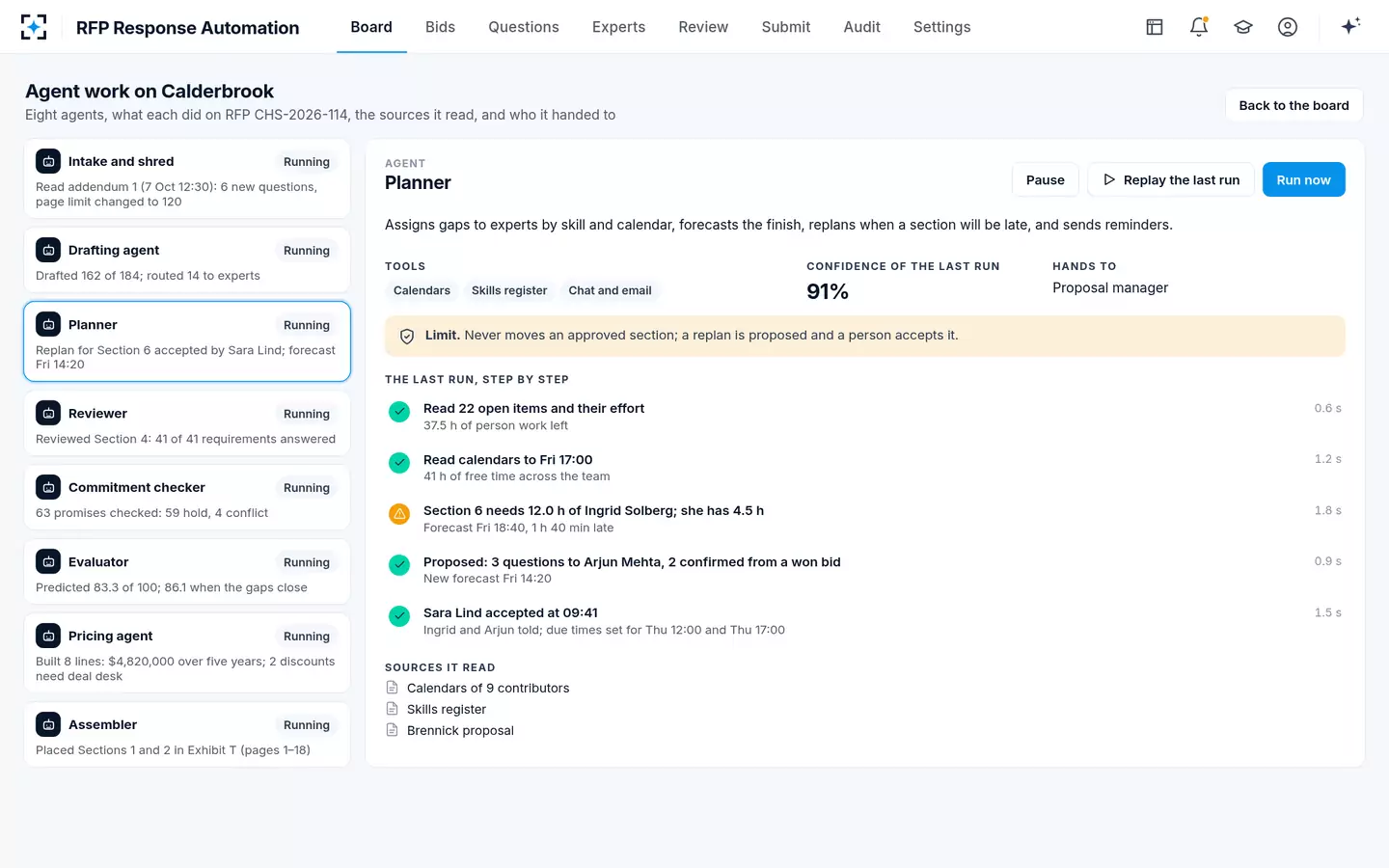Screen dimensions: 1389x868
Task: Open the Audit tab
Action: pyautogui.click(x=861, y=27)
